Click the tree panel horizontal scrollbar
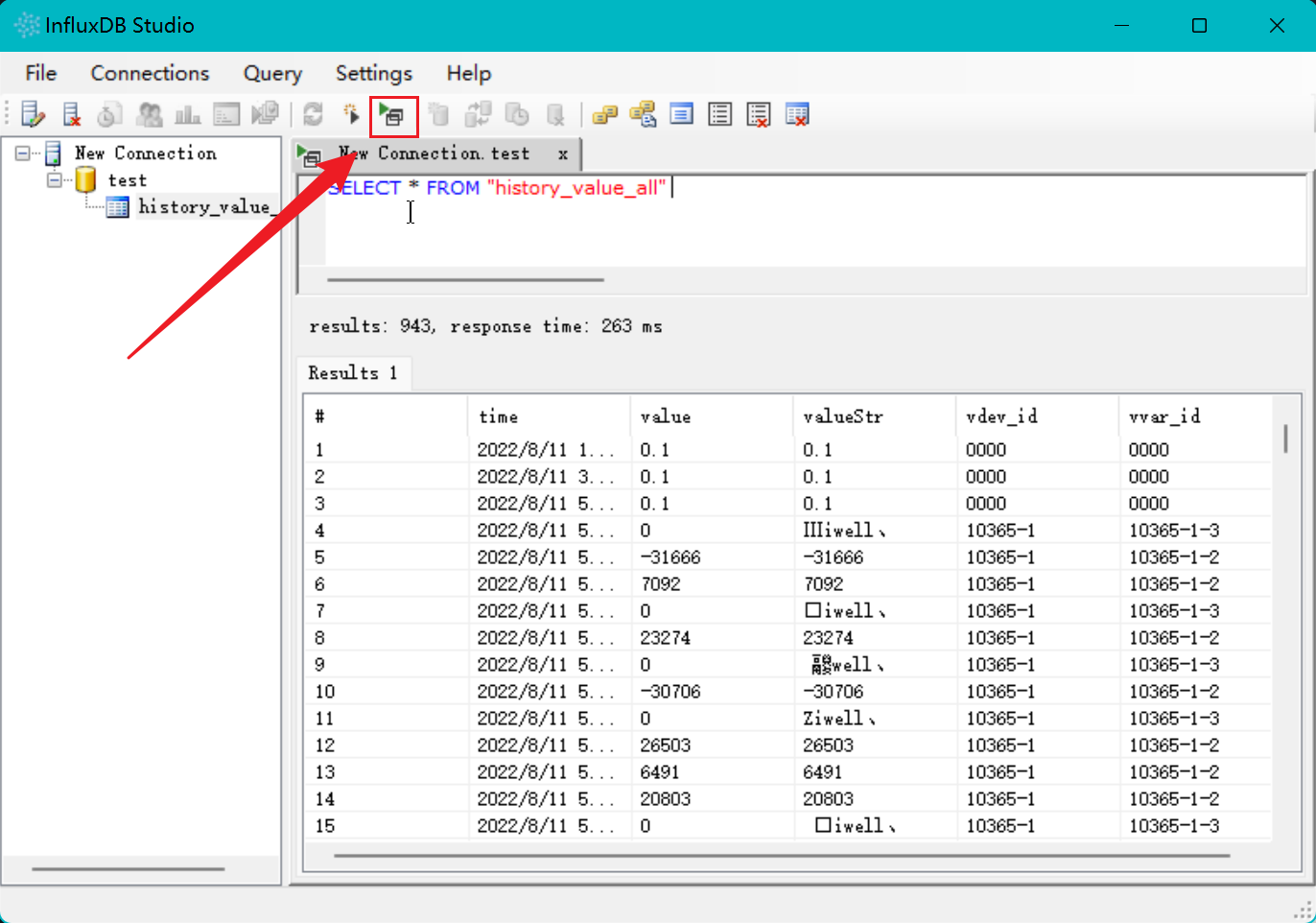This screenshot has width=1316, height=923. click(x=129, y=869)
